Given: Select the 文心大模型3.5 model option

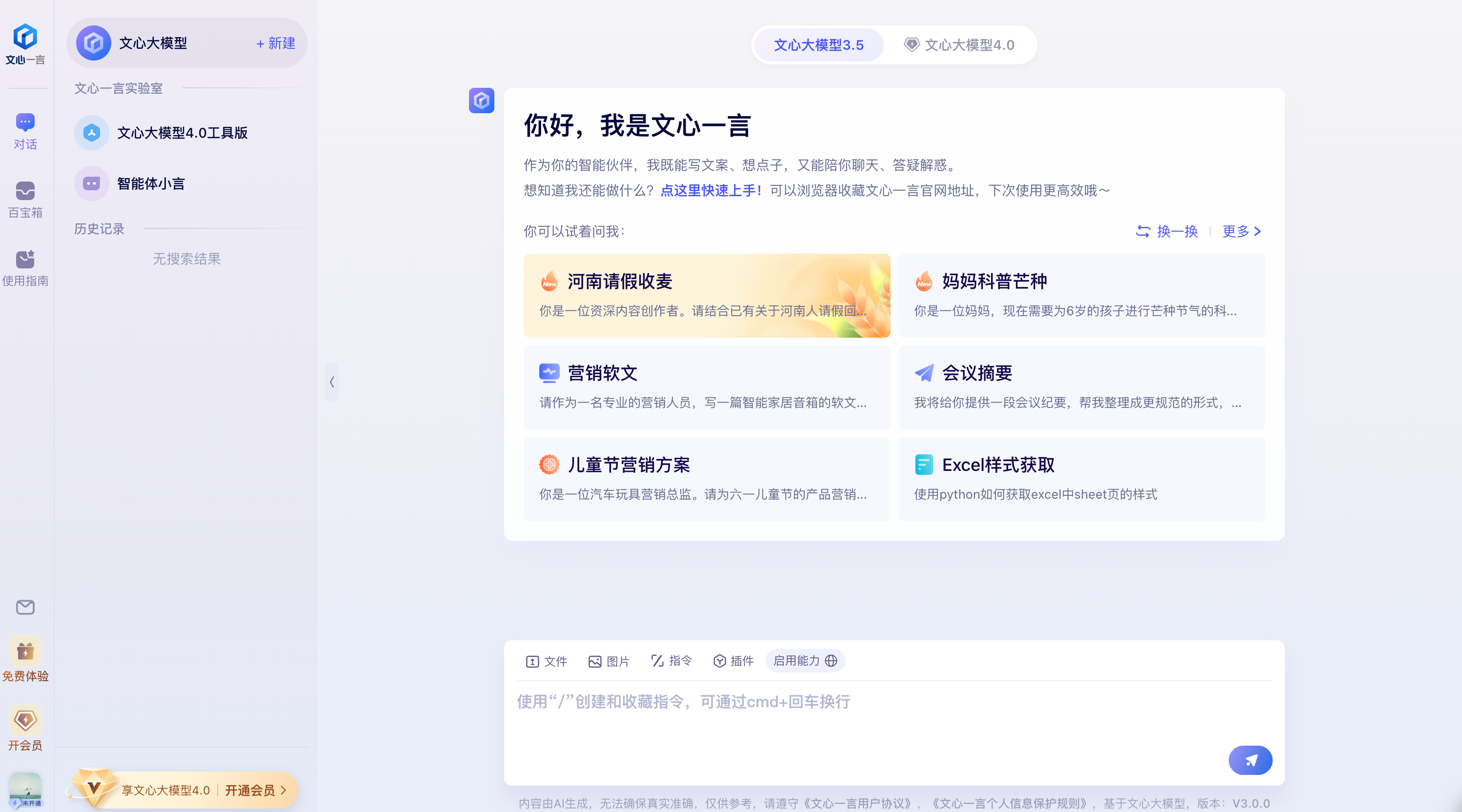Looking at the screenshot, I should pos(818,45).
